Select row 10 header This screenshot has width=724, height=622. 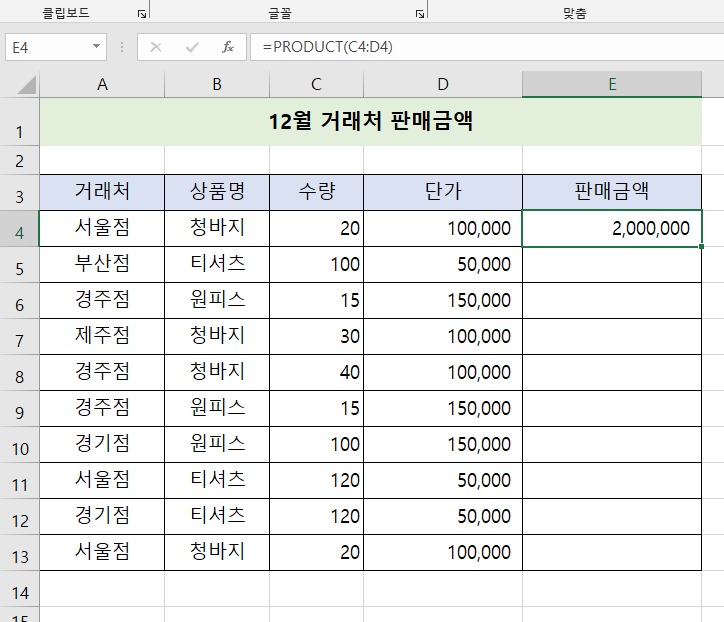(x=19, y=445)
